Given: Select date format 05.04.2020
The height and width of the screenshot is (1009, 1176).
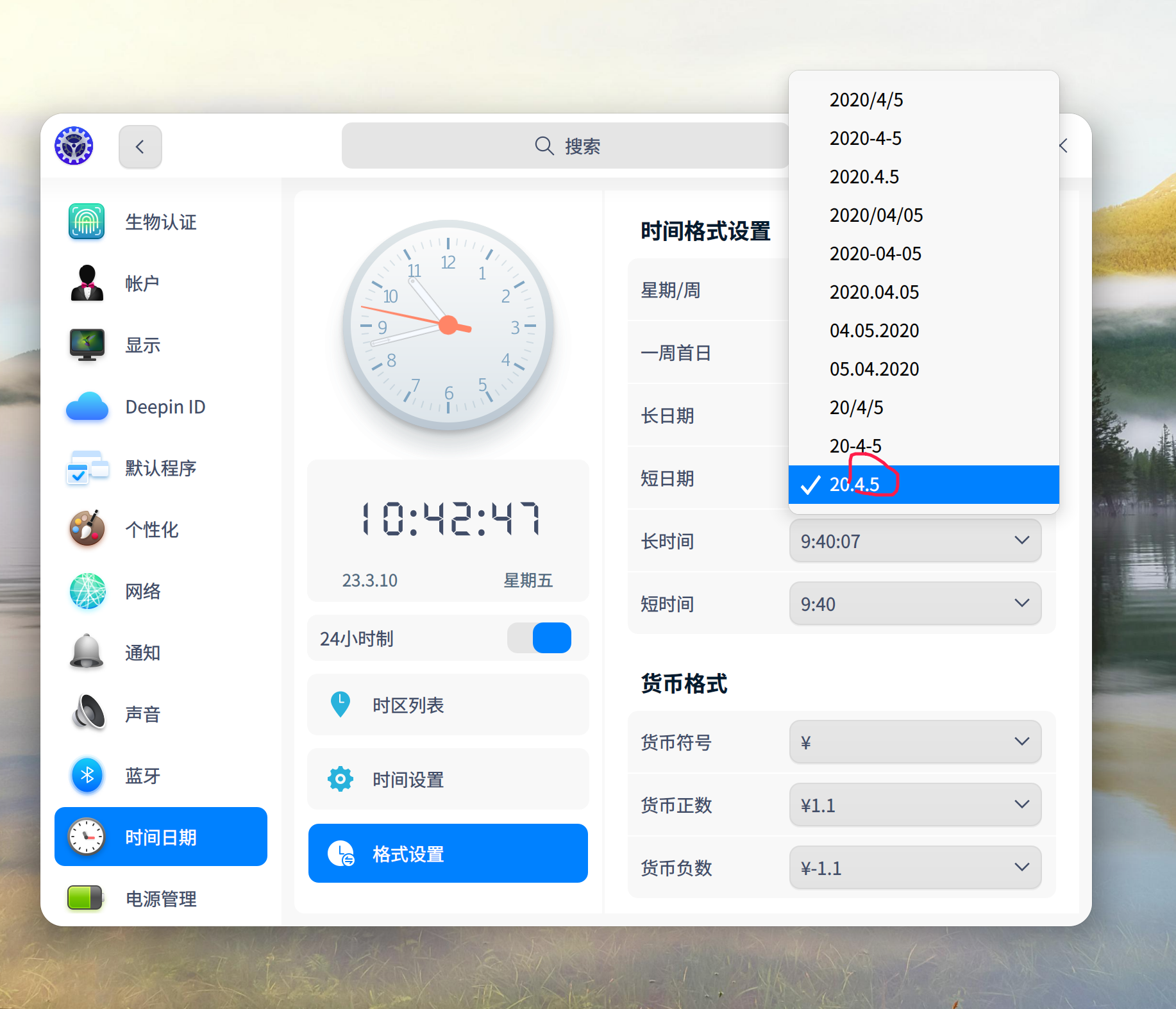Looking at the screenshot, I should [x=923, y=369].
